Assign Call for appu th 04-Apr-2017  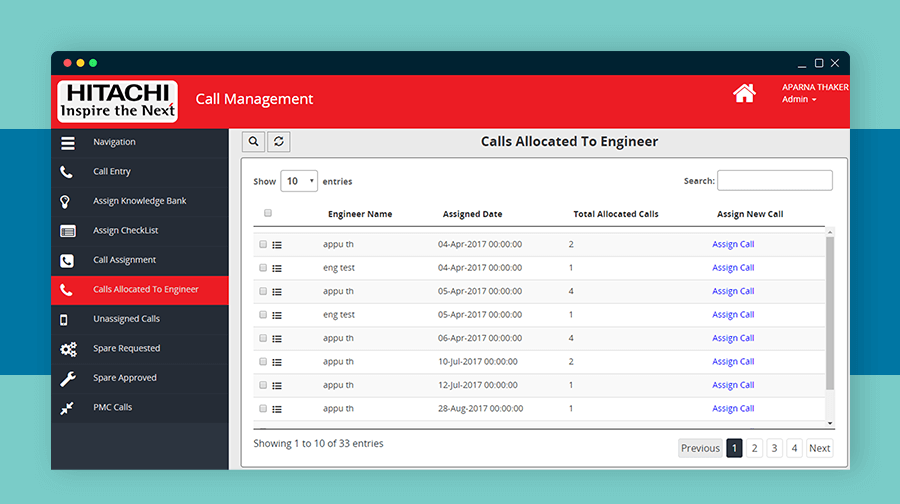(x=733, y=244)
